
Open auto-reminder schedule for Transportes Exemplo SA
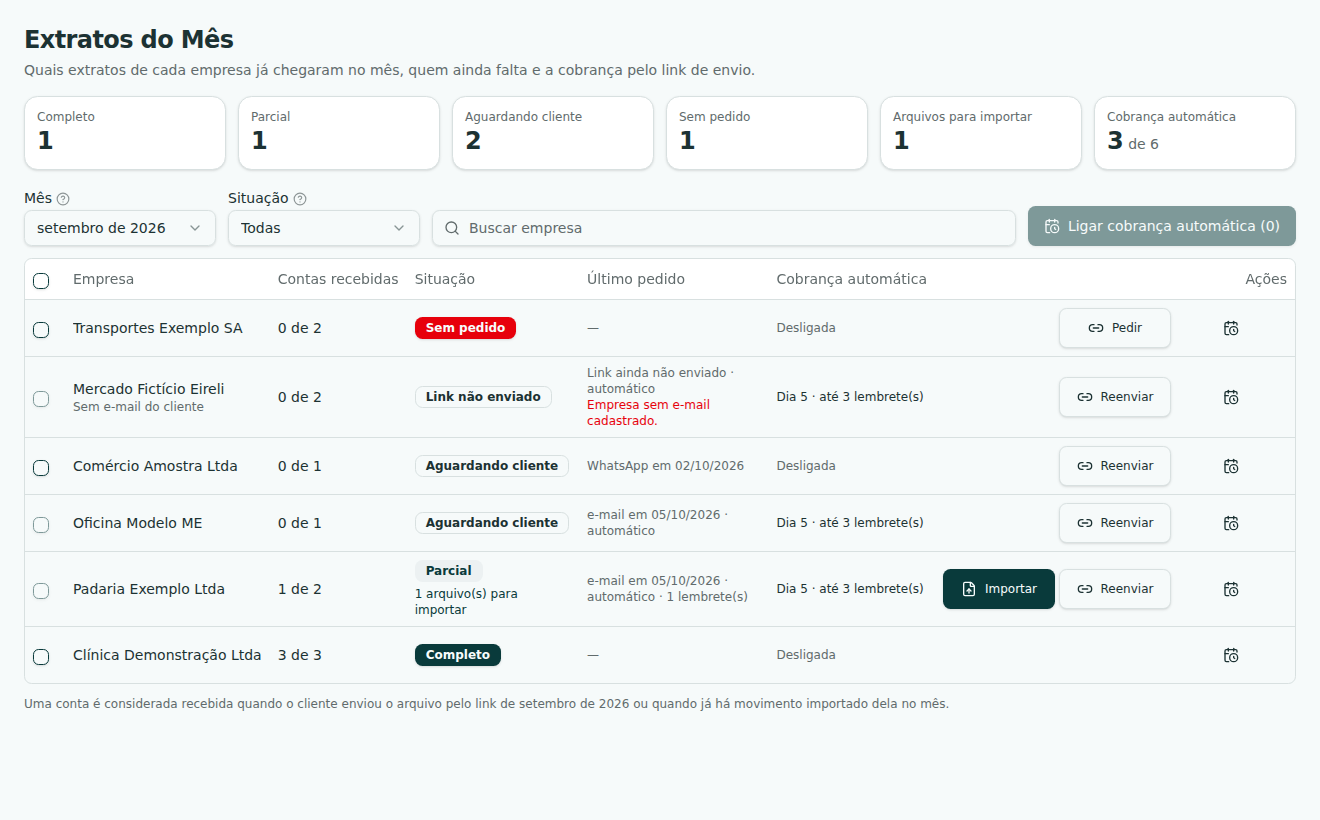coord(1231,328)
